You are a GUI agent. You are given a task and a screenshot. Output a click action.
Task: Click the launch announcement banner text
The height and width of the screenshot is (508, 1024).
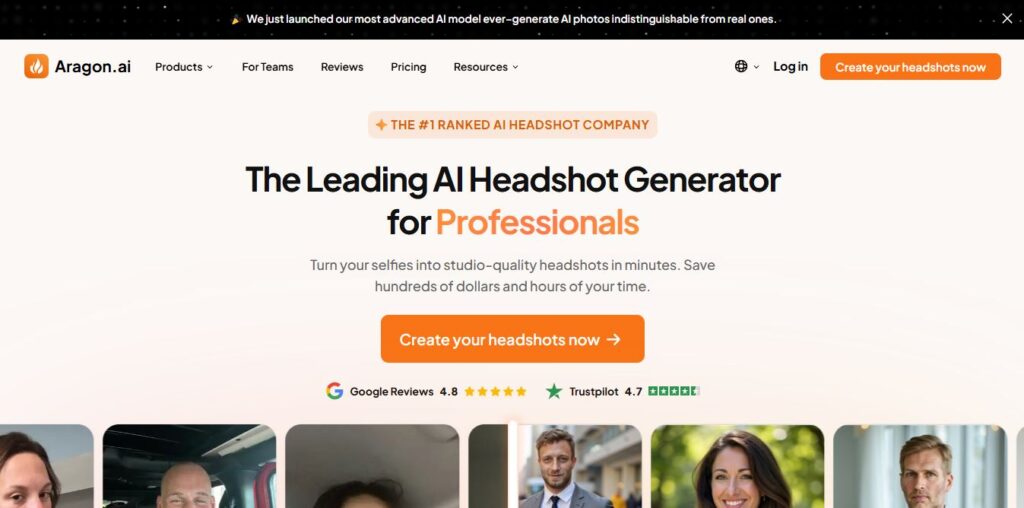point(511,19)
